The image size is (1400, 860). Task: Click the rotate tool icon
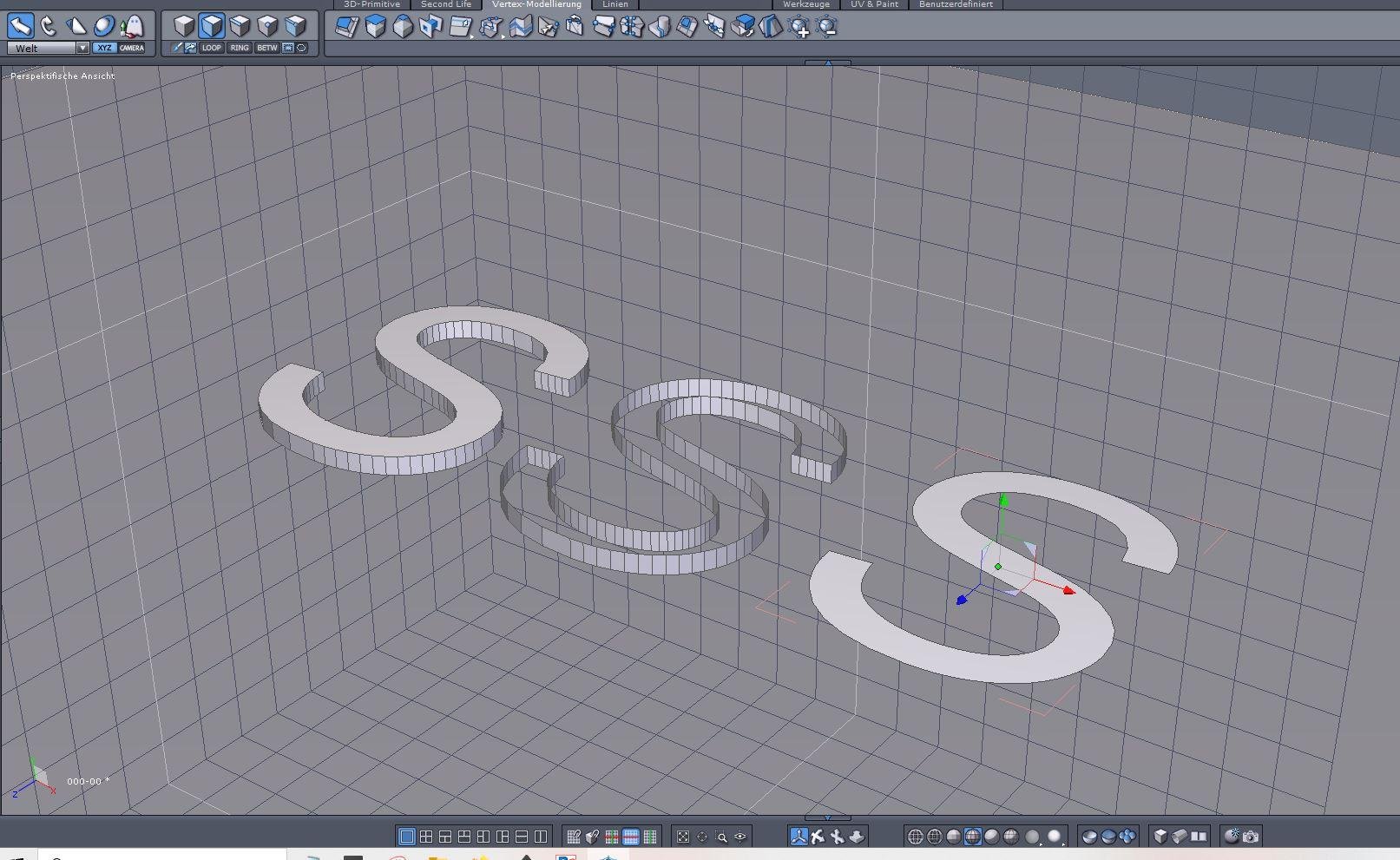(x=49, y=26)
